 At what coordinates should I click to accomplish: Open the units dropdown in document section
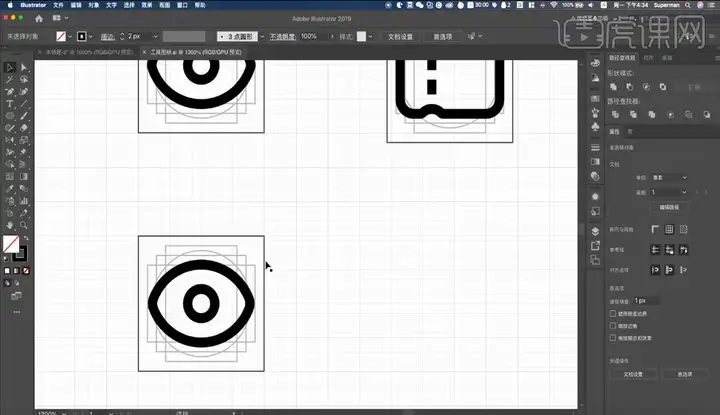point(669,177)
